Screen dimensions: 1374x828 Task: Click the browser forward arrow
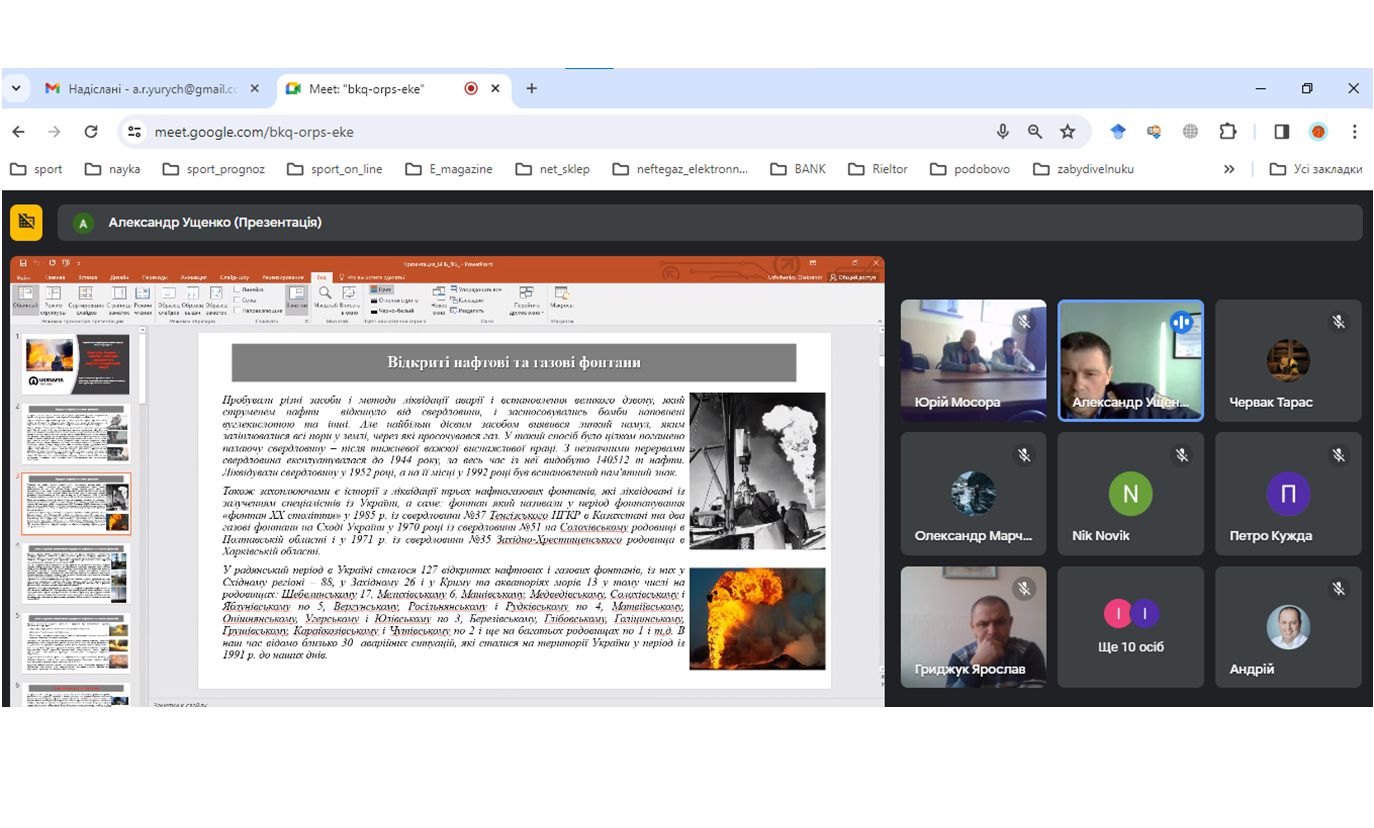point(54,131)
